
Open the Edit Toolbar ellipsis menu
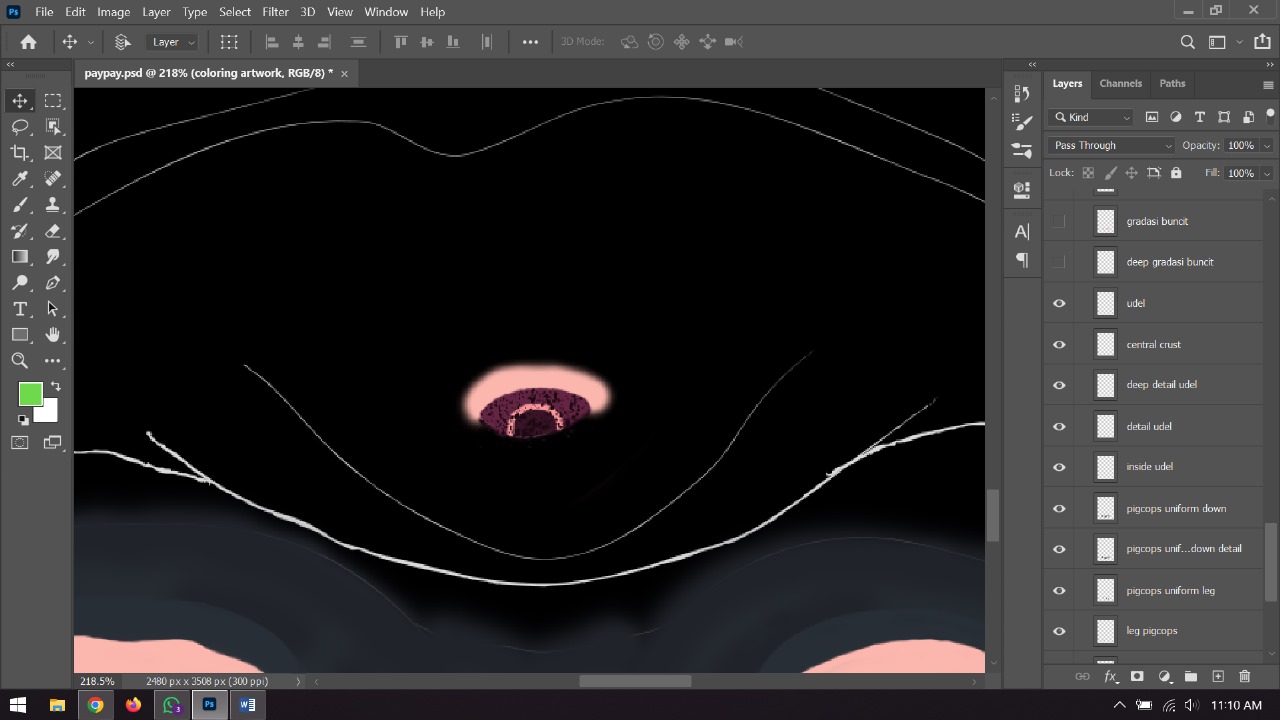point(53,361)
